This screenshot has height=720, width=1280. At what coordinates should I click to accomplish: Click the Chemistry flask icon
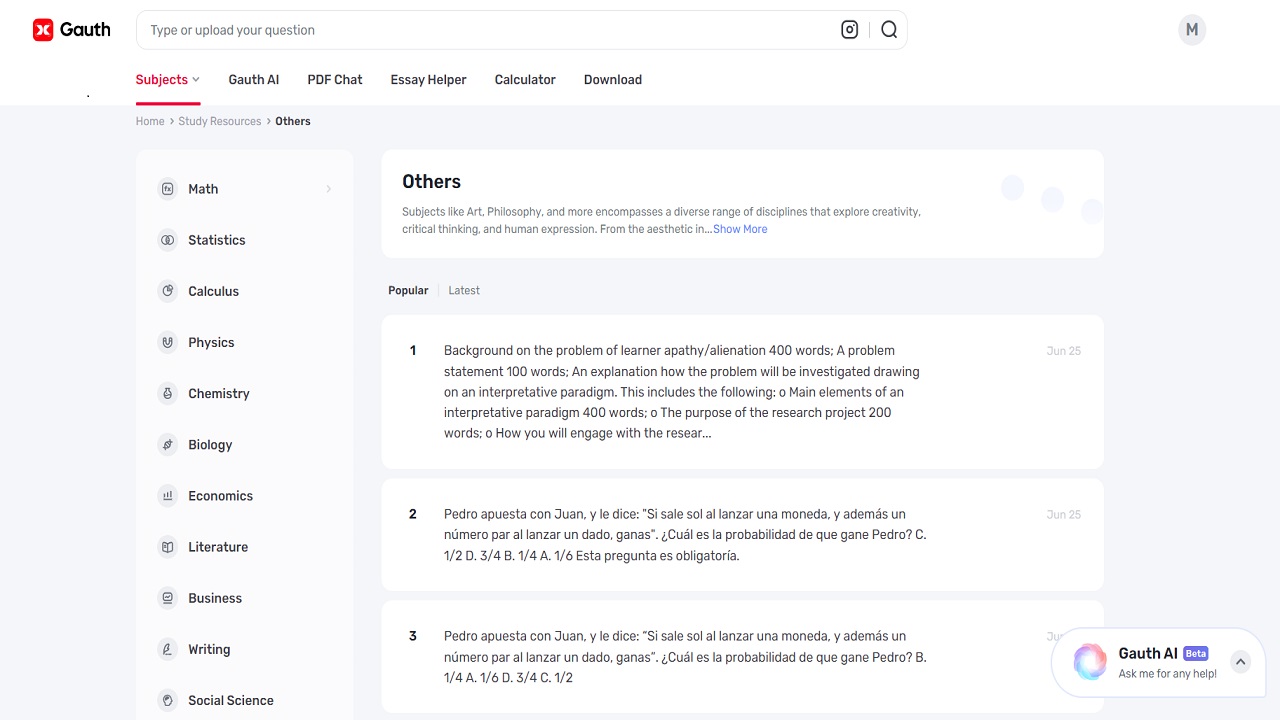[x=167, y=393]
